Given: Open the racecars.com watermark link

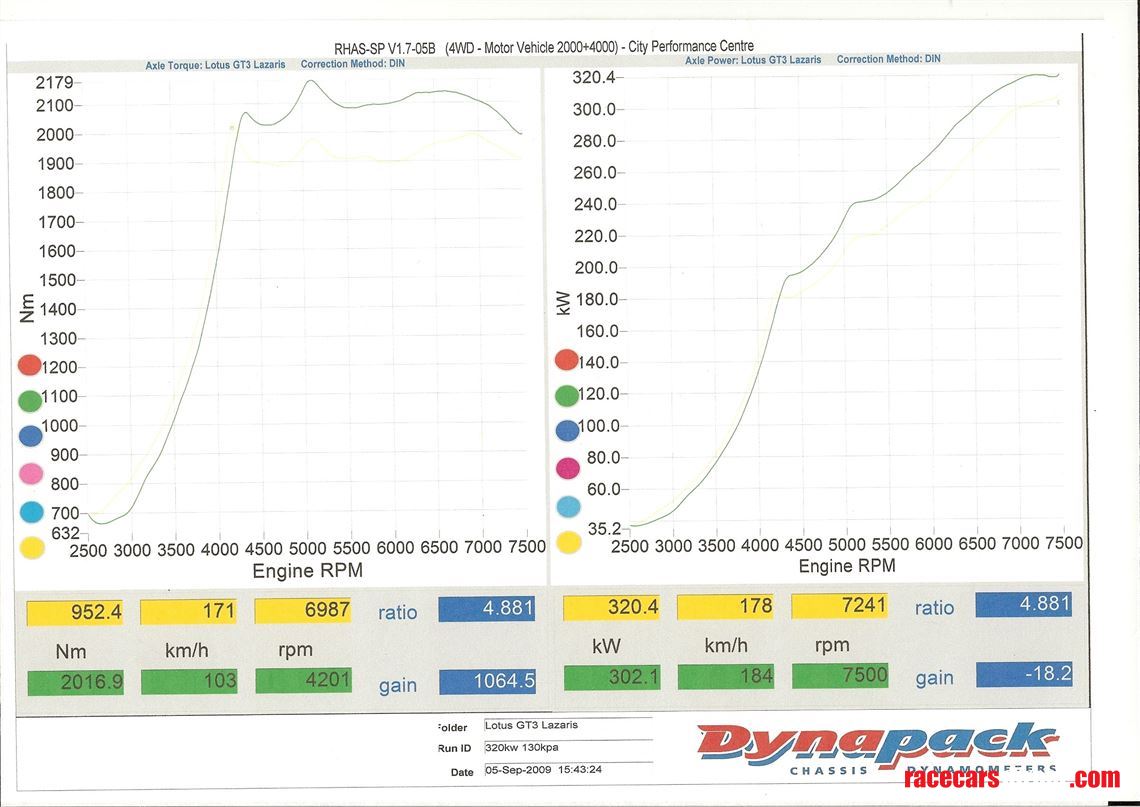Looking at the screenshot, I should coord(1010,779).
